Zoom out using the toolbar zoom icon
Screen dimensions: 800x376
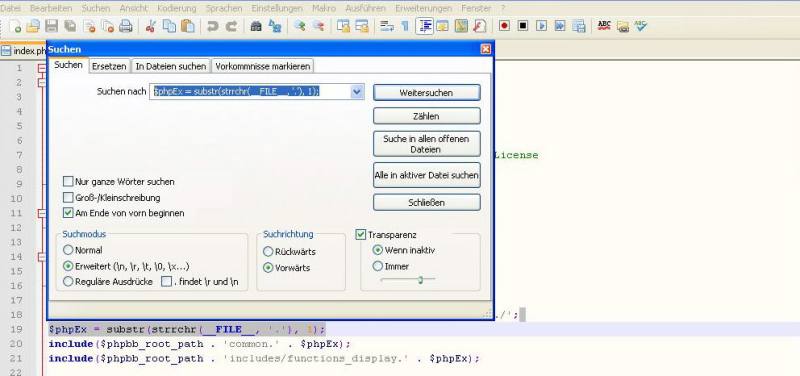[x=318, y=26]
